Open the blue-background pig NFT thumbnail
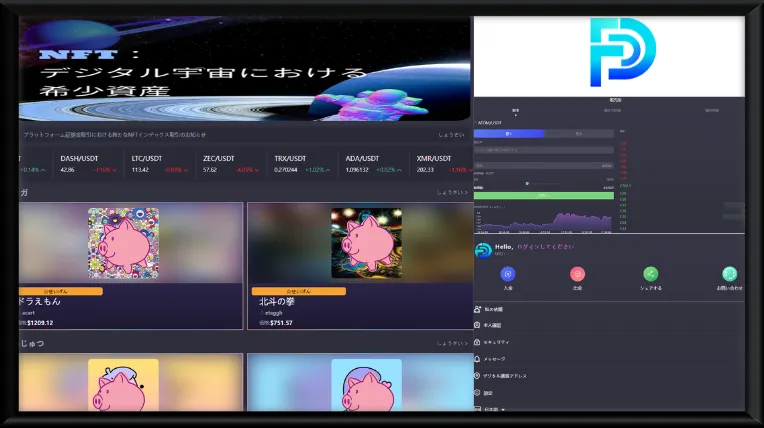The image size is (764, 428). (366, 385)
